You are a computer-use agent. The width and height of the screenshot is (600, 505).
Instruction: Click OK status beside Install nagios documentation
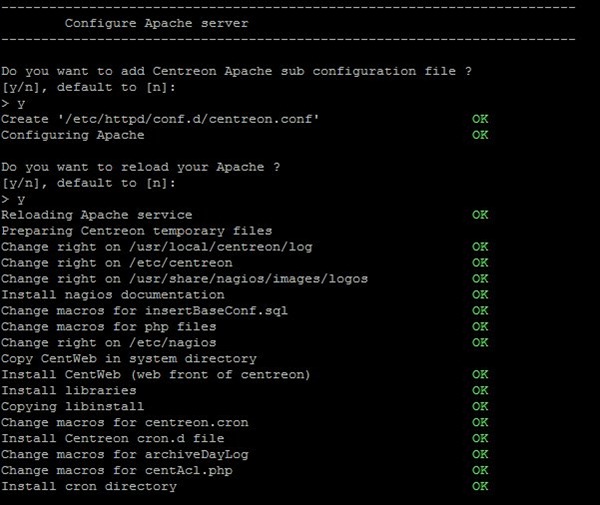pyautogui.click(x=480, y=295)
